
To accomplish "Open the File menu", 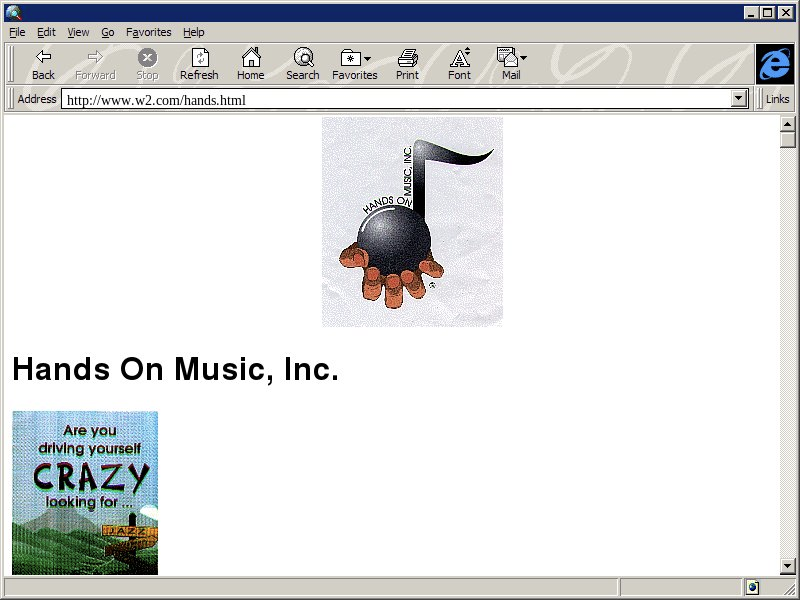I will pyautogui.click(x=17, y=32).
